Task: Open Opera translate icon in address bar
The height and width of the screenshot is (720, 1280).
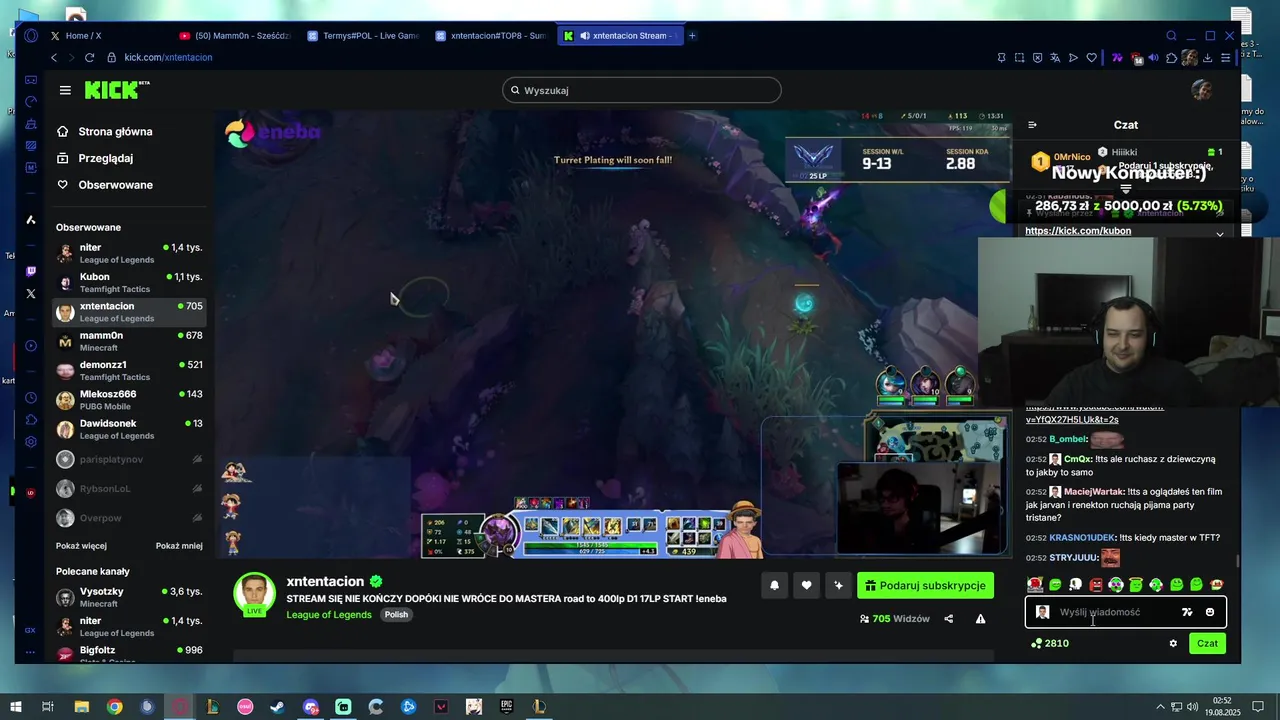Action: (1055, 58)
